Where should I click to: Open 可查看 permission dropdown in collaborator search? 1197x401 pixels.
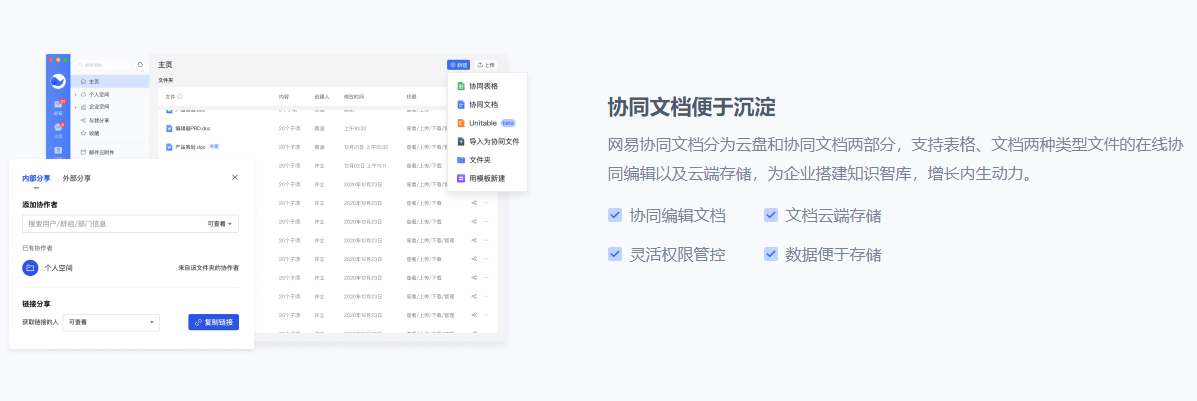pyautogui.click(x=221, y=224)
